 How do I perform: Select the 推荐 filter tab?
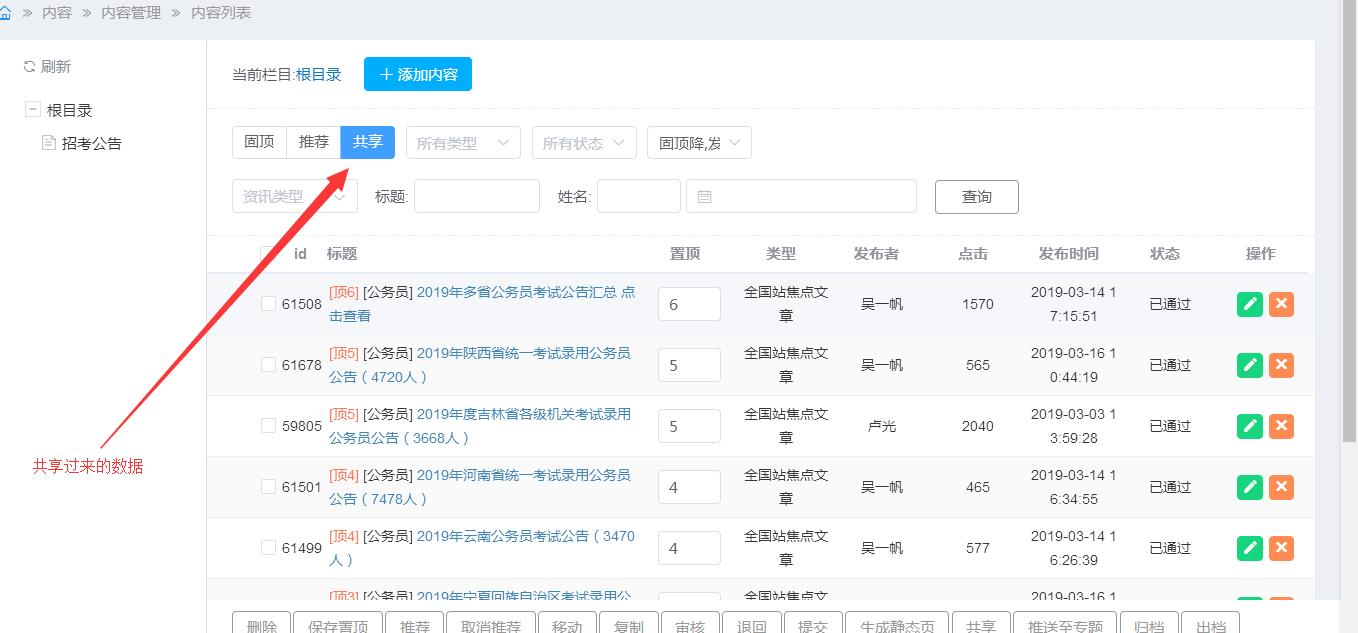coord(313,142)
